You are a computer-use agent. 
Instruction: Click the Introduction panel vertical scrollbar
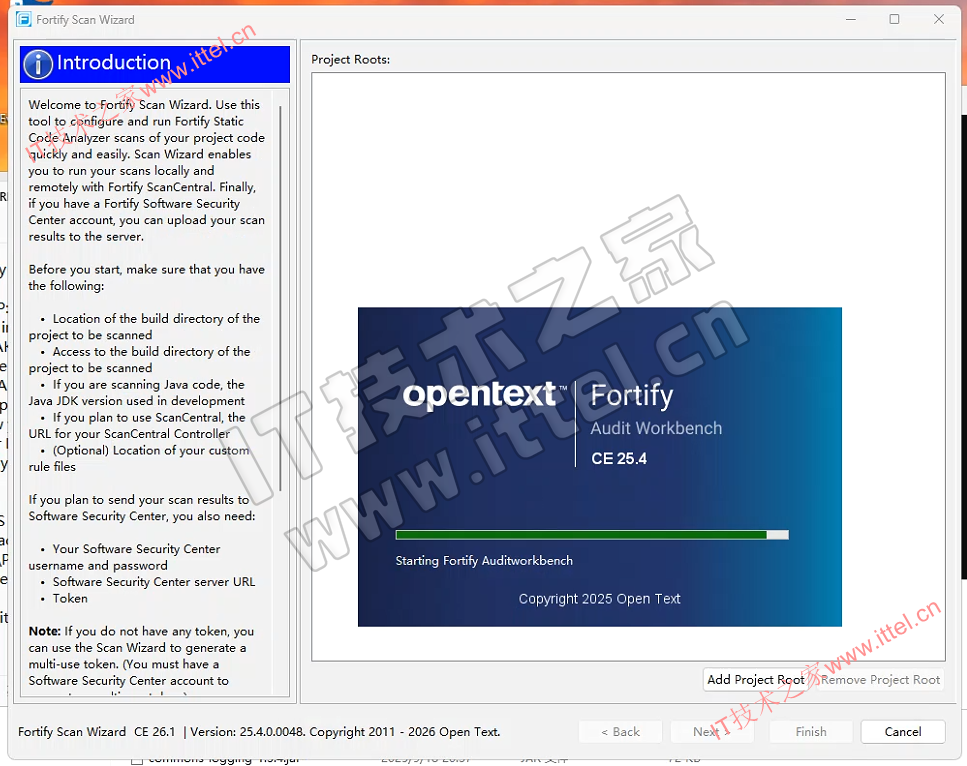pyautogui.click(x=282, y=300)
